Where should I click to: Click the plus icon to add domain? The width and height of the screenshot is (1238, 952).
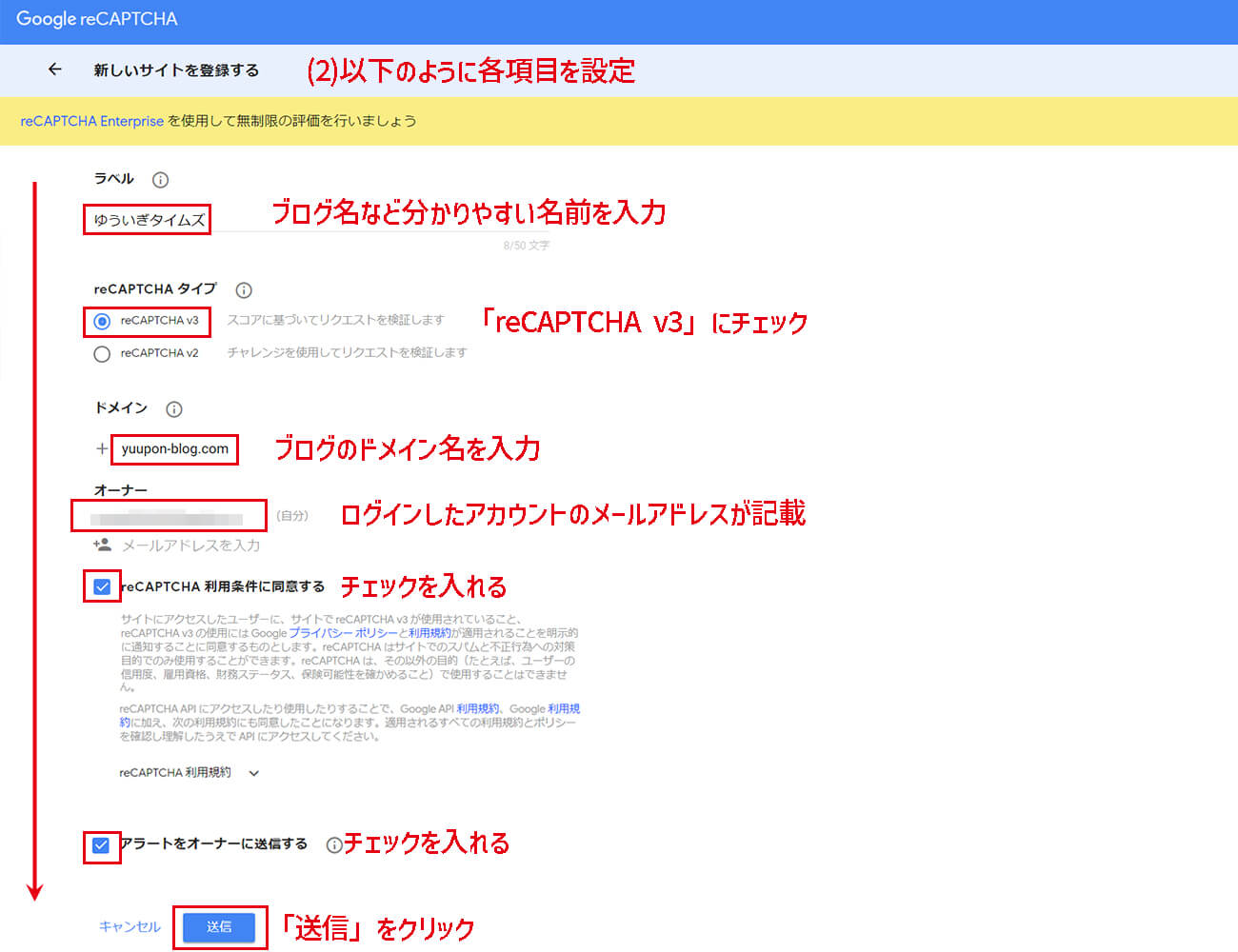click(x=102, y=448)
